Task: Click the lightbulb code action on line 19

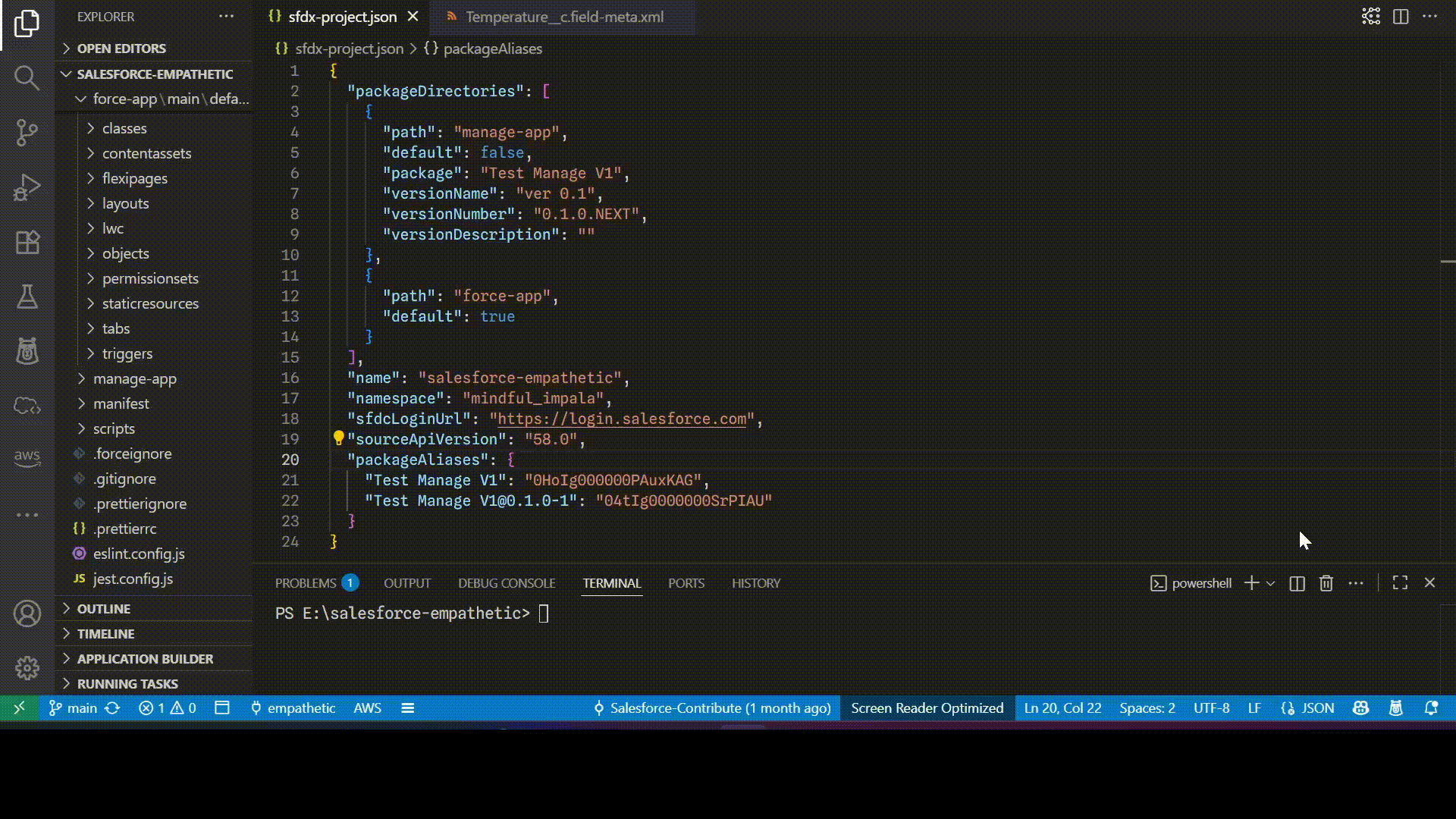Action: click(x=338, y=438)
